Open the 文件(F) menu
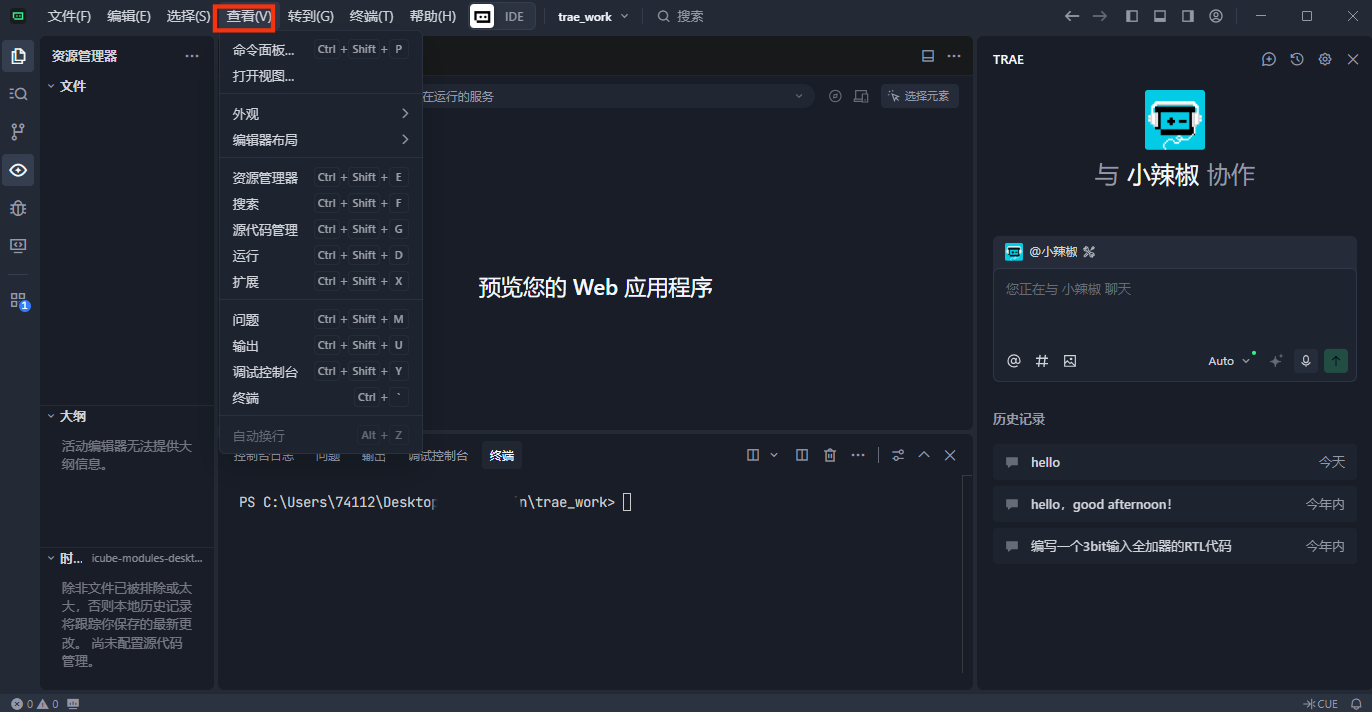 pos(69,16)
